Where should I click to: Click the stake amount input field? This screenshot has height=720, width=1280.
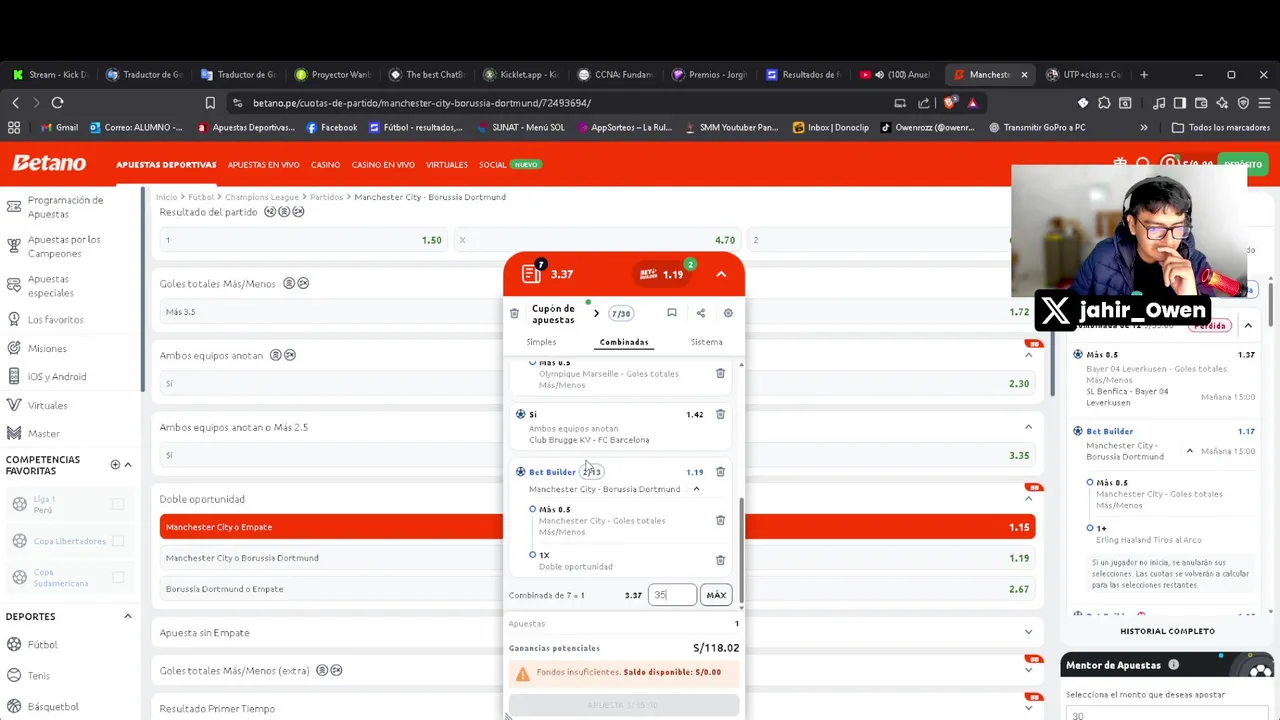click(x=672, y=595)
